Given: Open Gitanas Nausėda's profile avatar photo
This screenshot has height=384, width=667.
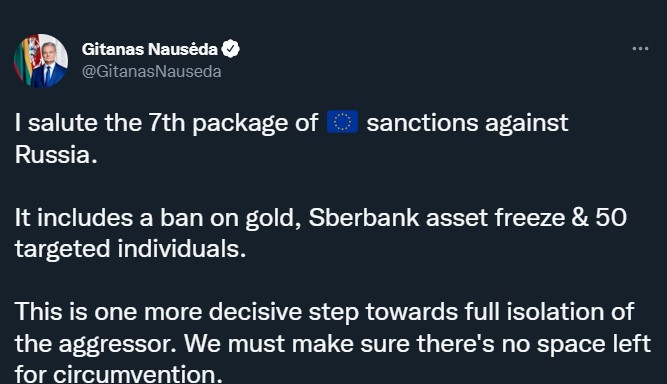Looking at the screenshot, I should point(41,61).
